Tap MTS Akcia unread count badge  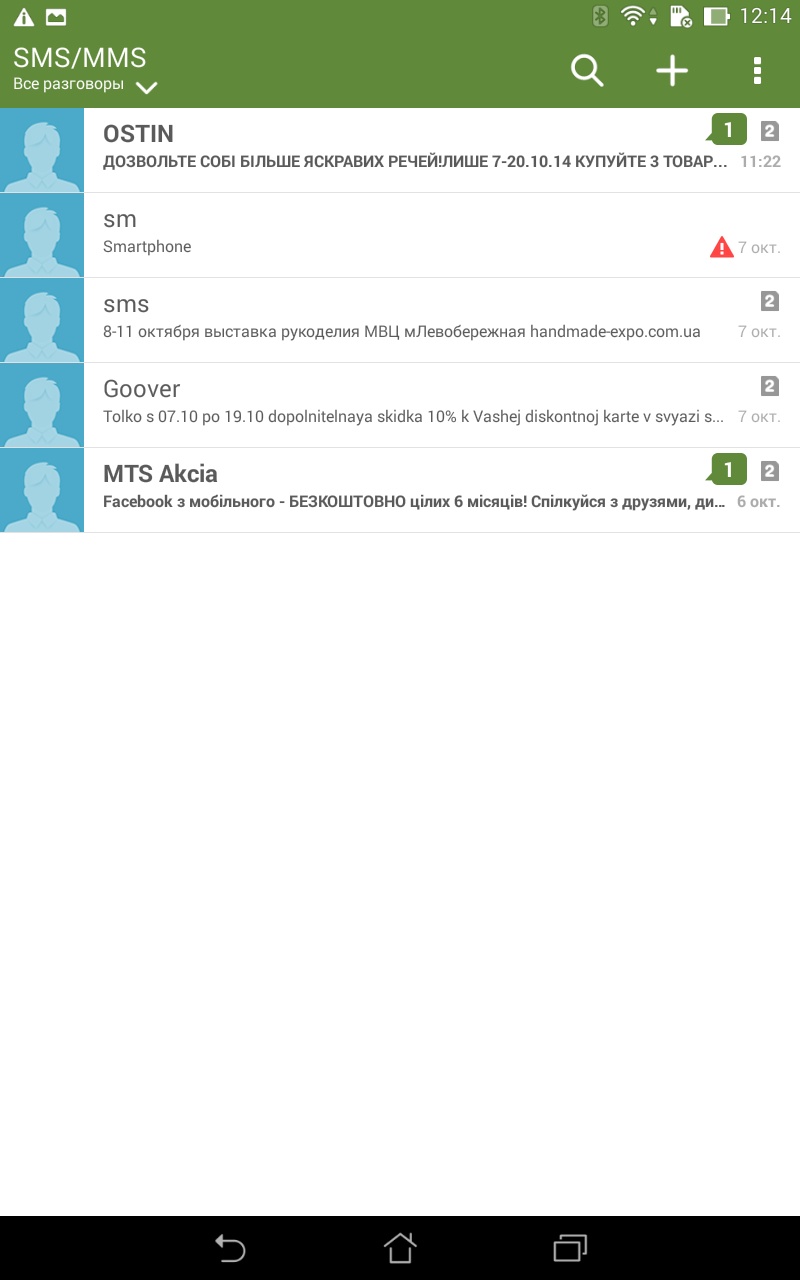[728, 470]
